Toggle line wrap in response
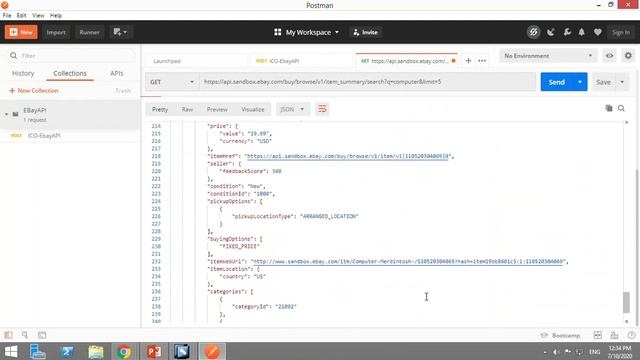This screenshot has width=640, height=360. [322, 109]
